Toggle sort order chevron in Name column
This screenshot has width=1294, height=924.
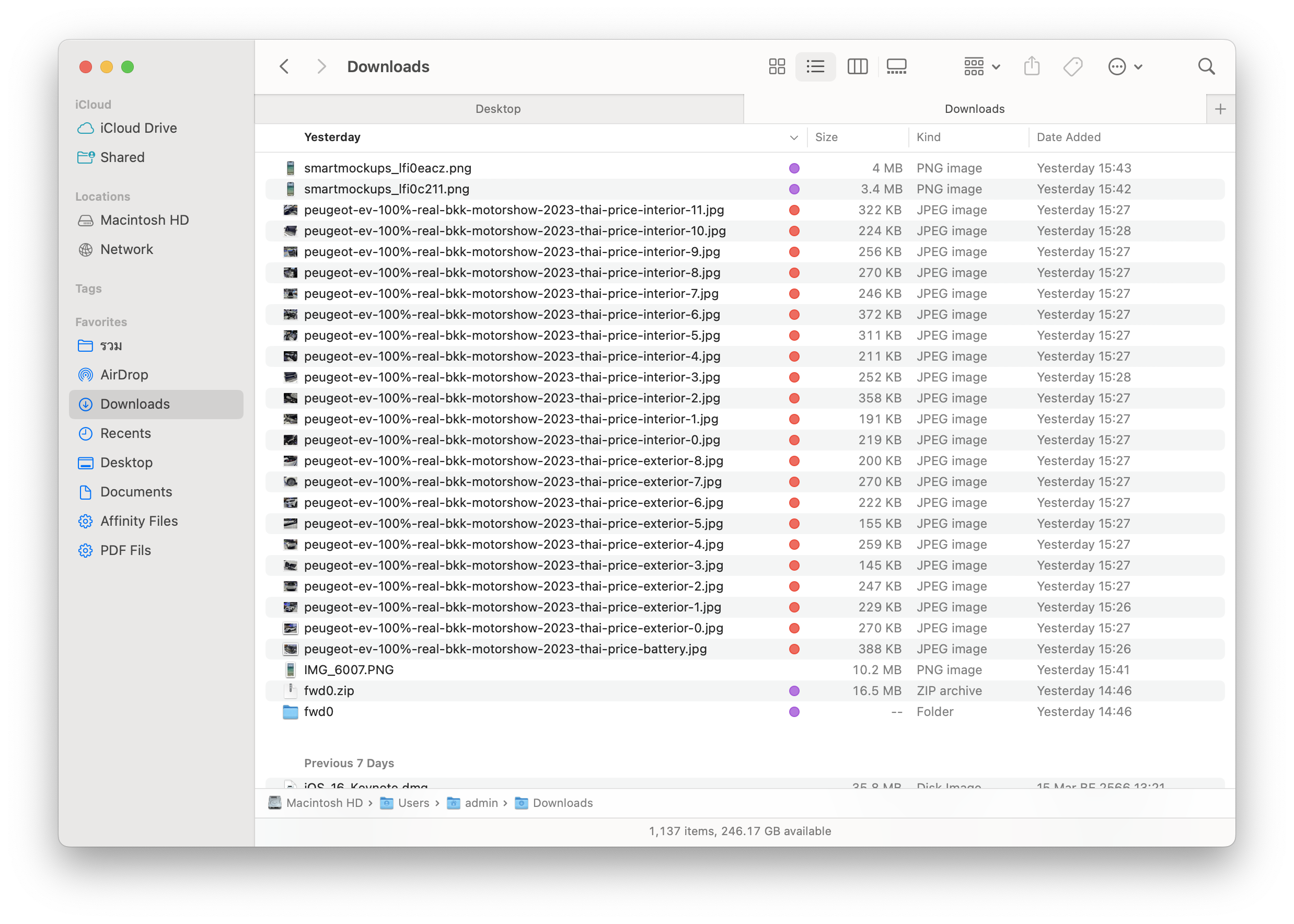[793, 137]
